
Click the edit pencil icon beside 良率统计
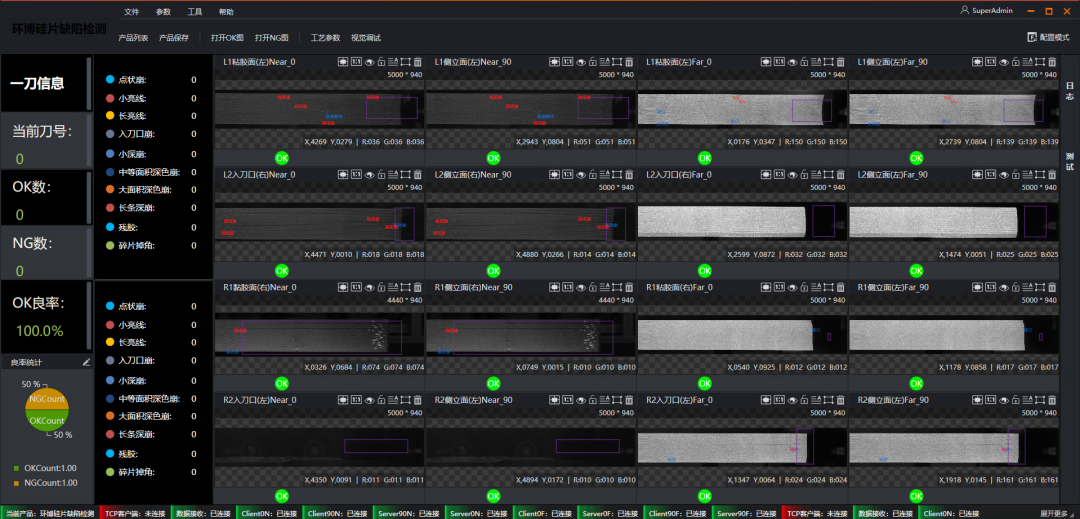coord(86,361)
